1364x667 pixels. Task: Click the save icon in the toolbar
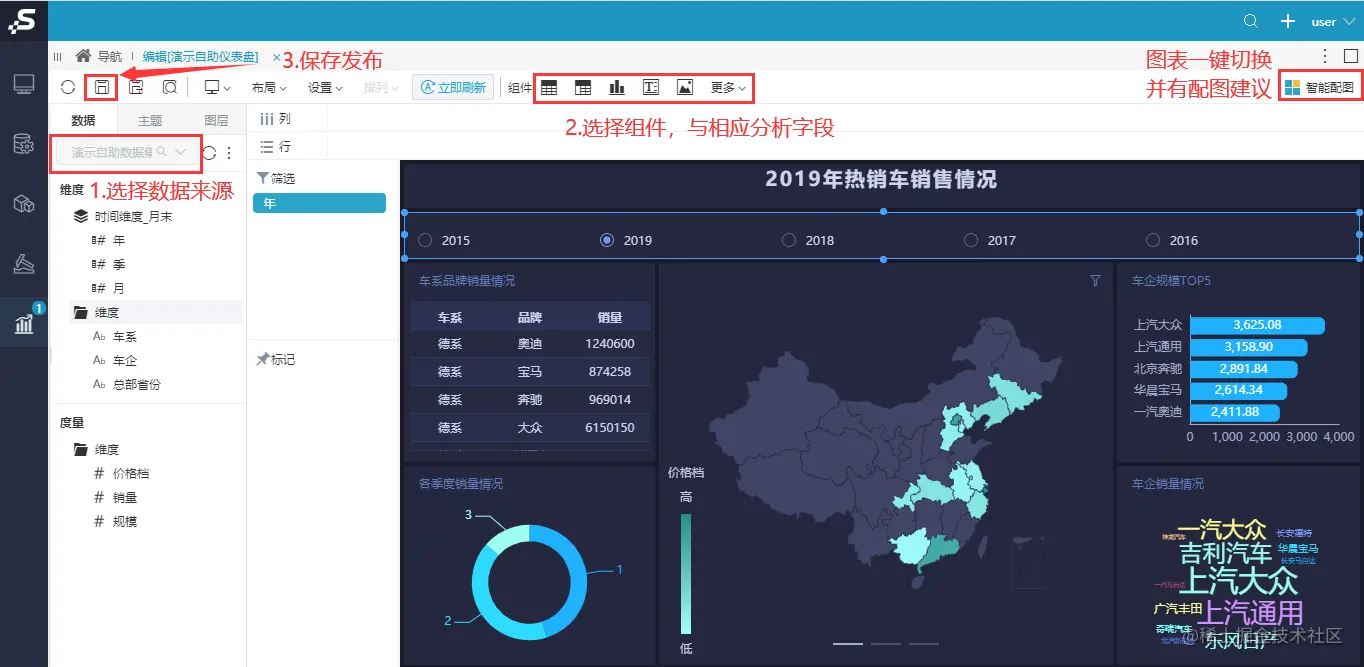tap(100, 87)
